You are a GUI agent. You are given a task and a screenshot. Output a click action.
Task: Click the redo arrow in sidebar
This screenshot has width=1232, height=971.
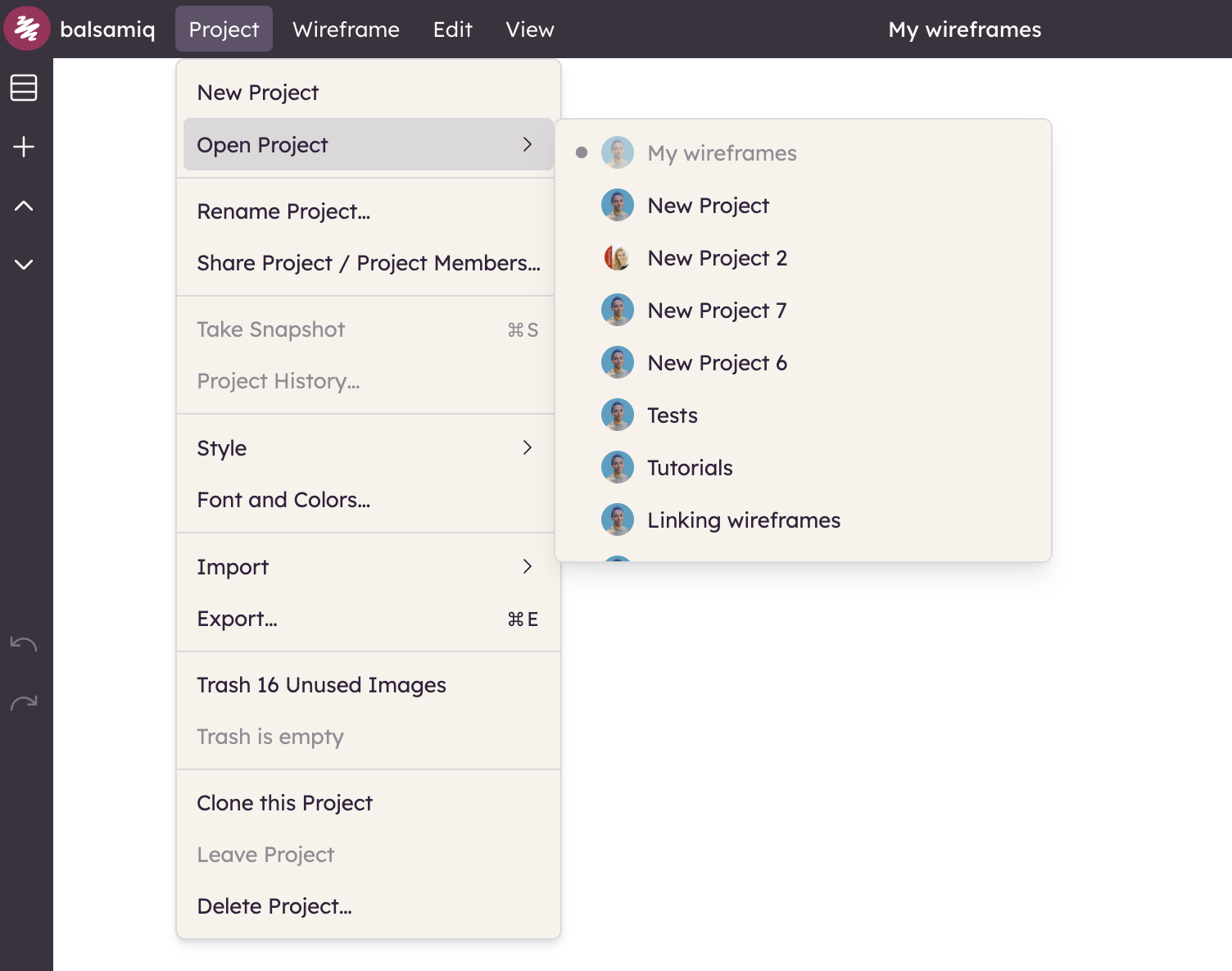click(x=24, y=703)
